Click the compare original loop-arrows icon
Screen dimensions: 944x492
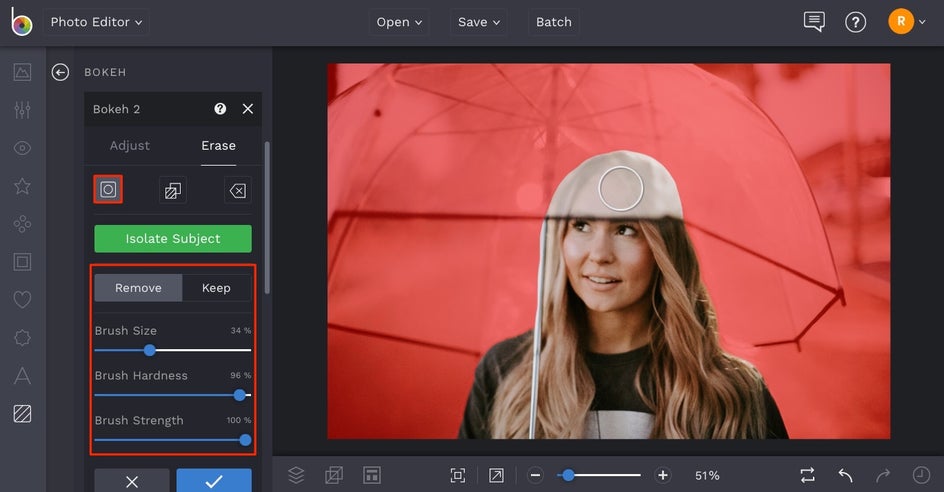[807, 475]
